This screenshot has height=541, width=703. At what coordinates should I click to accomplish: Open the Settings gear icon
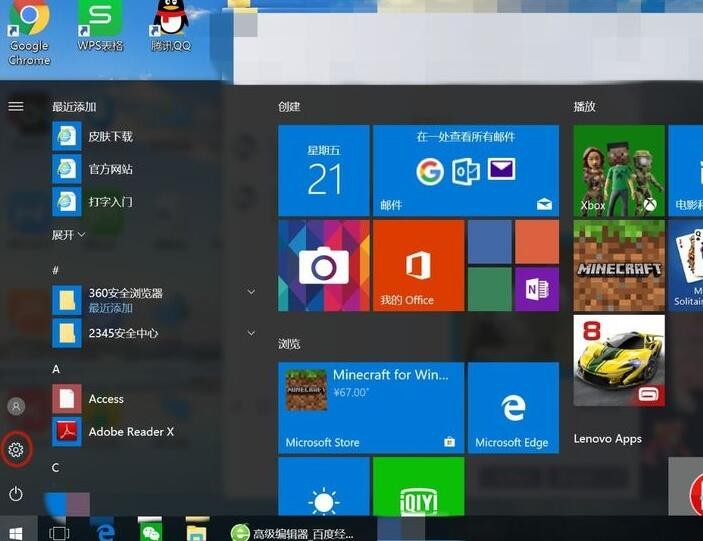click(16, 450)
